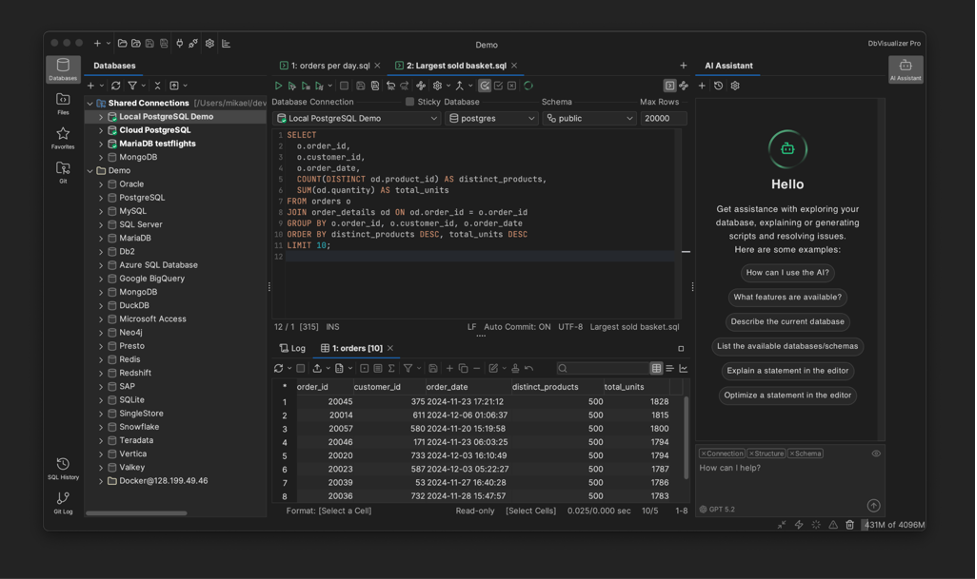Click the Max Rows input showing 20000

(664, 117)
